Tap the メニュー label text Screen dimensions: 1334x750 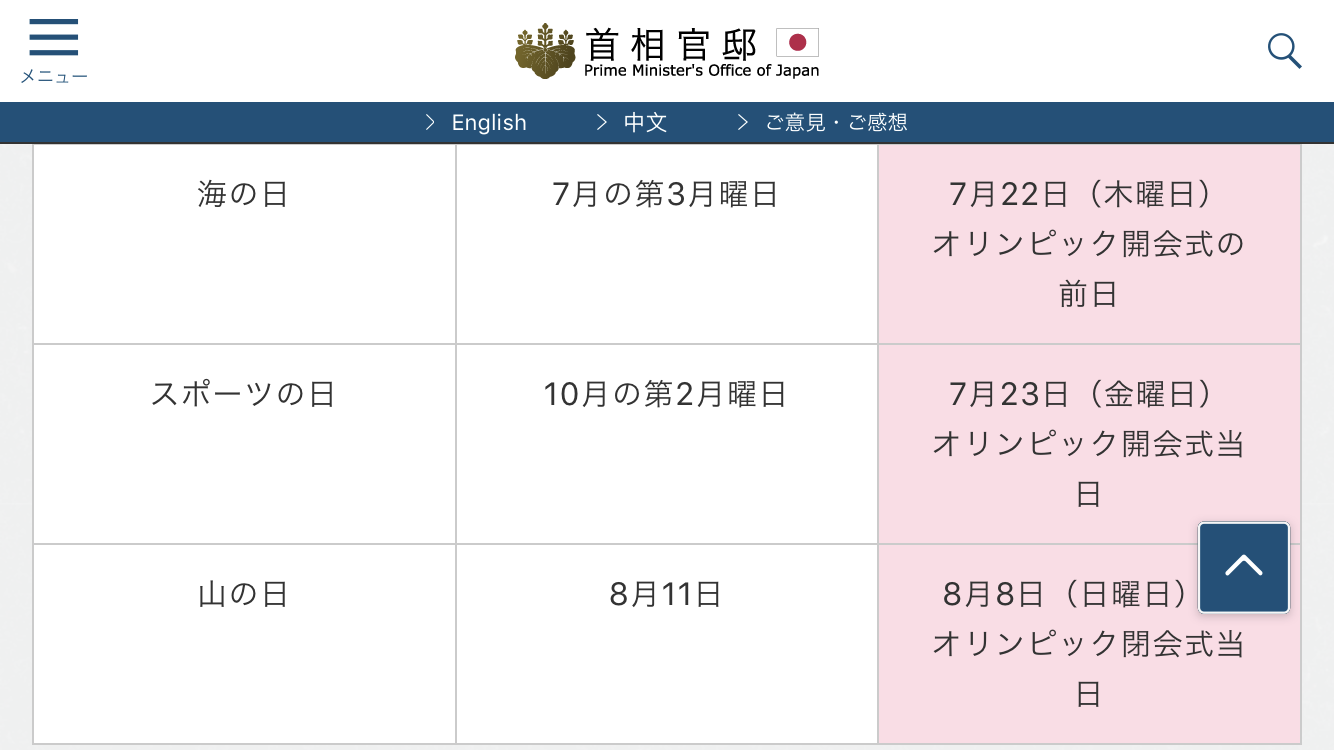pos(54,77)
